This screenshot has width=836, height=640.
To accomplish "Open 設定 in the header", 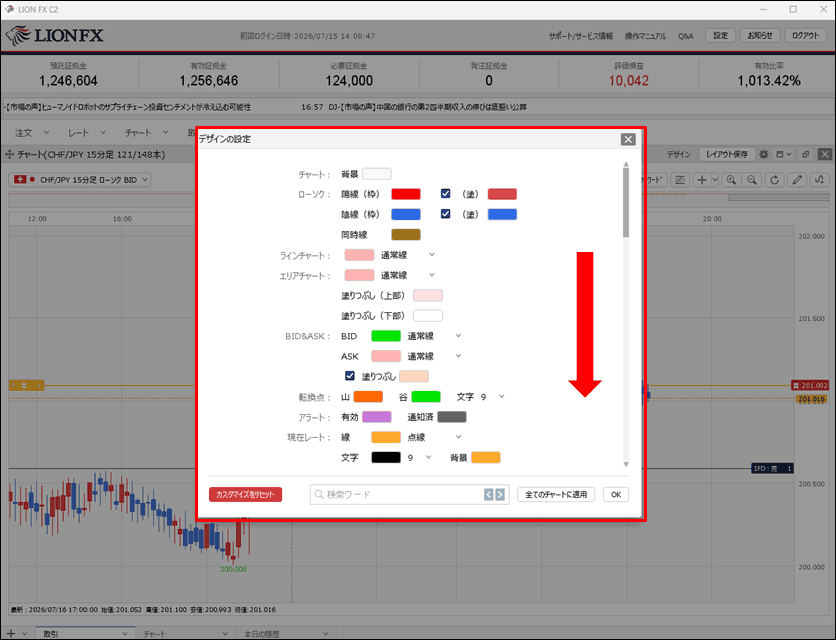I will click(x=720, y=36).
